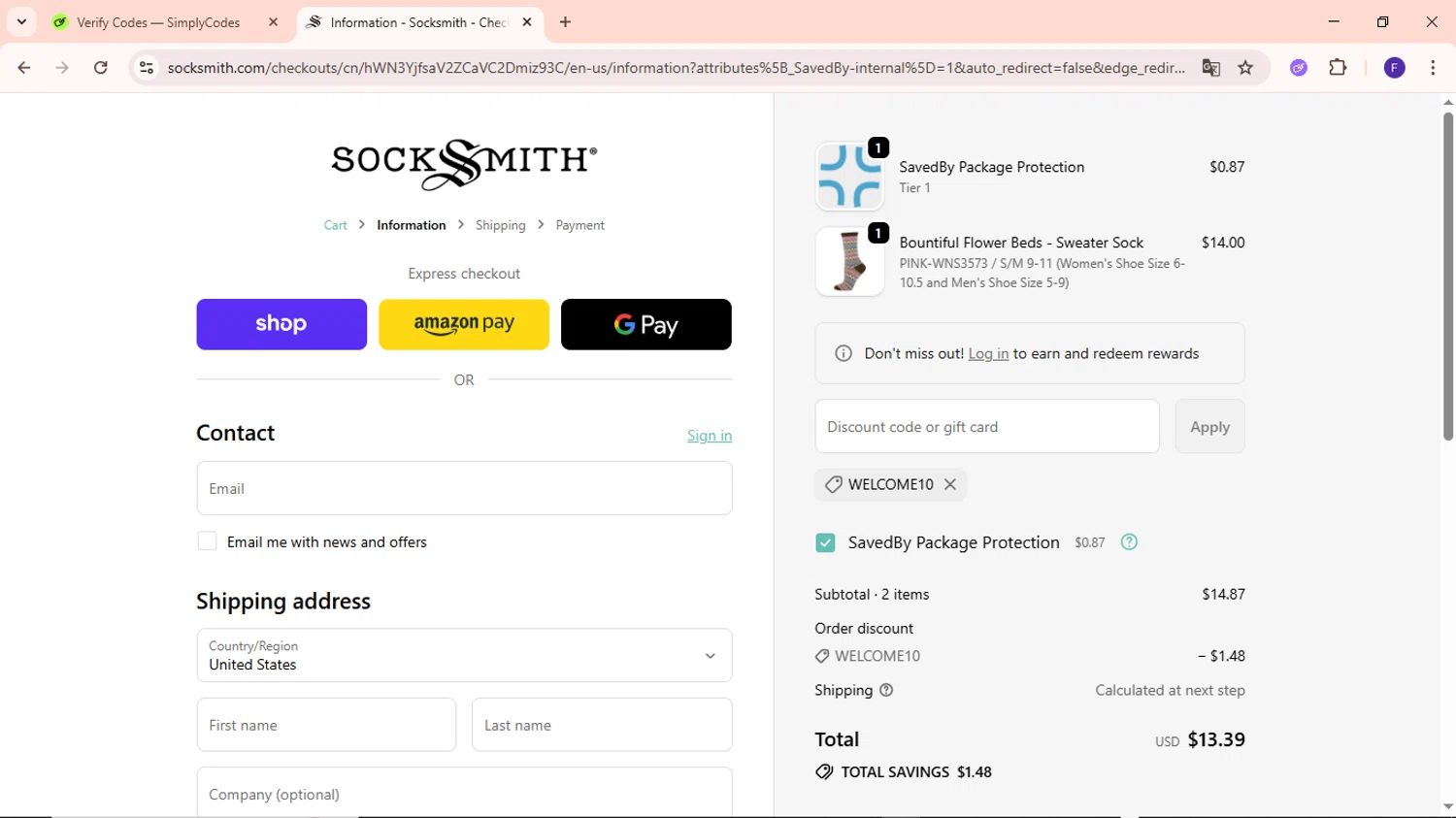The image size is (1456, 818).
Task: Close the Verify Codes SimplyCodes tab
Action: click(273, 21)
